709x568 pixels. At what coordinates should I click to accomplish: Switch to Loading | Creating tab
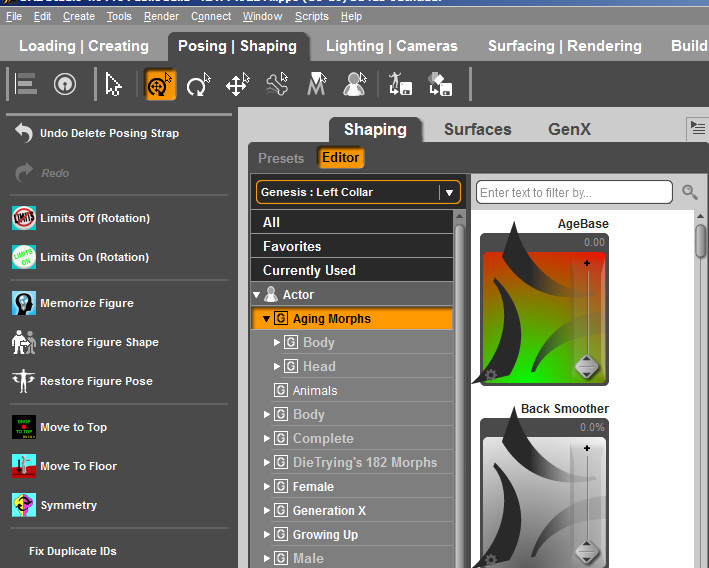coord(84,46)
